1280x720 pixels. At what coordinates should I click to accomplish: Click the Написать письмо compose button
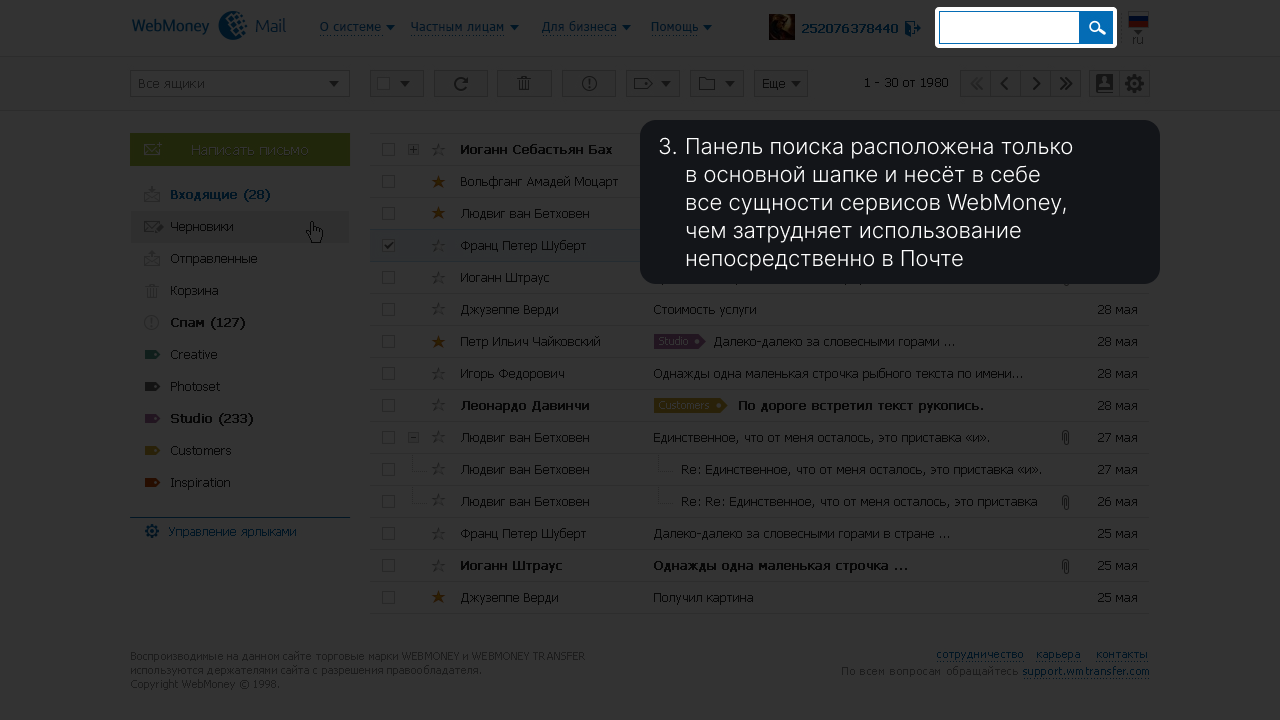[240, 149]
